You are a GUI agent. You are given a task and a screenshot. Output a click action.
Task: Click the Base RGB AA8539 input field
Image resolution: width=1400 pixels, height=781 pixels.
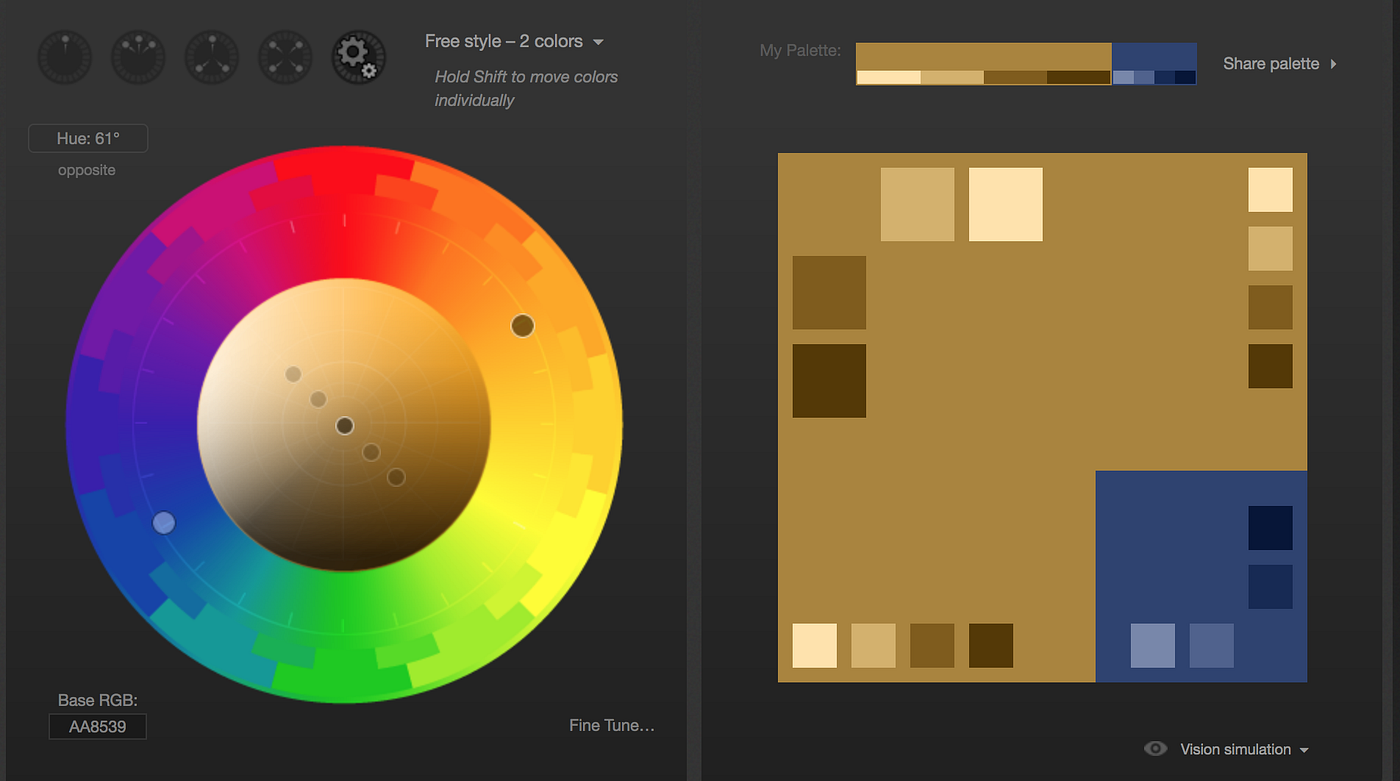pos(97,727)
